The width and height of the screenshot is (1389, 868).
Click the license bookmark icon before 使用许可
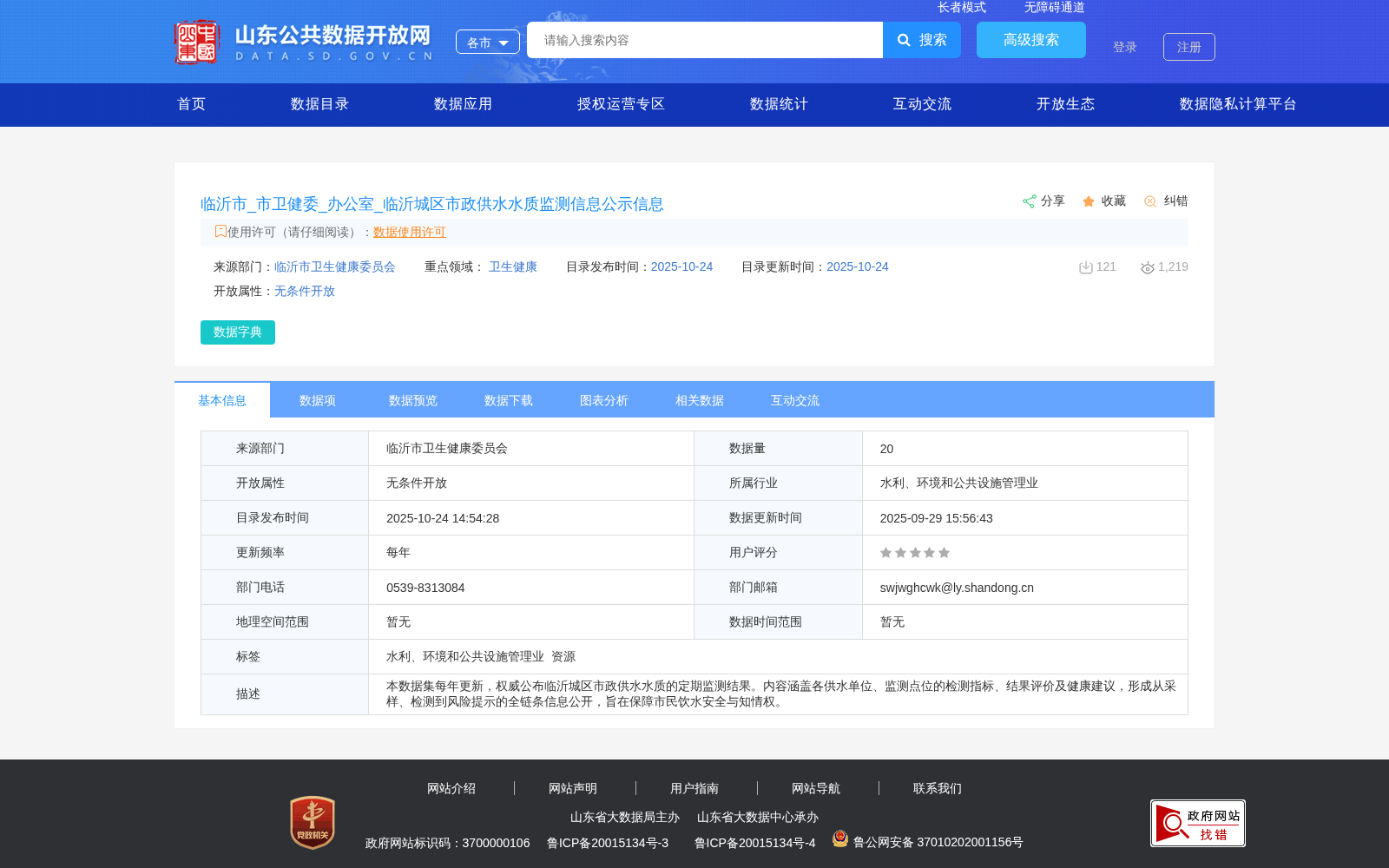(x=221, y=231)
